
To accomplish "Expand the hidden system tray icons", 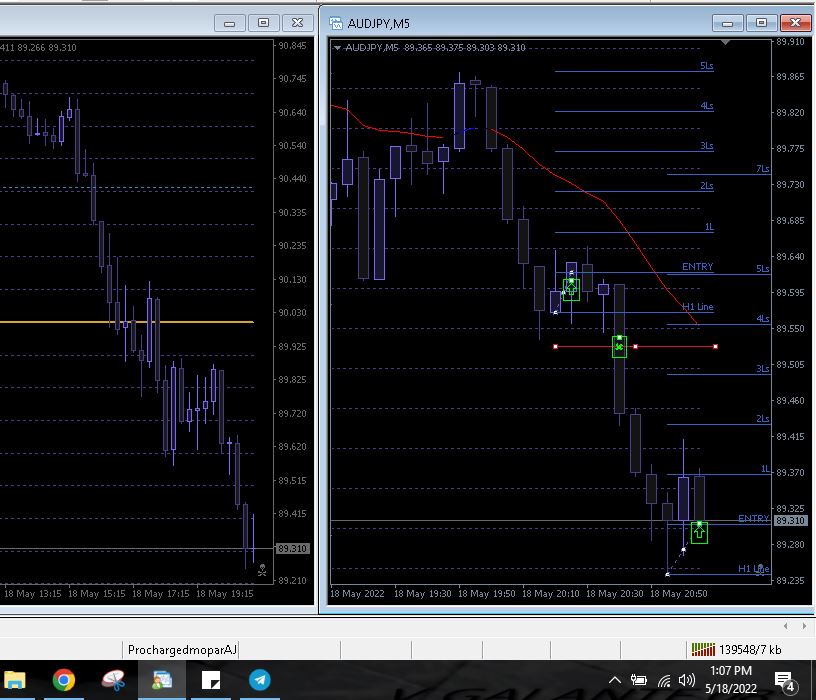I will tap(615, 680).
